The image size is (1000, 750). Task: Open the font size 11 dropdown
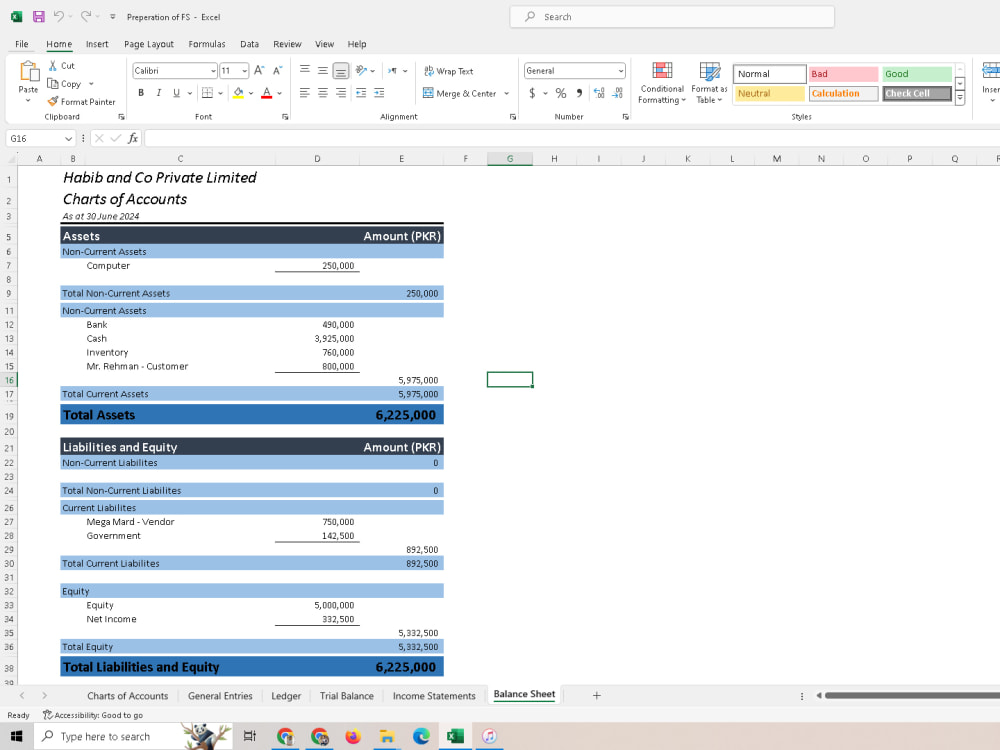click(245, 71)
